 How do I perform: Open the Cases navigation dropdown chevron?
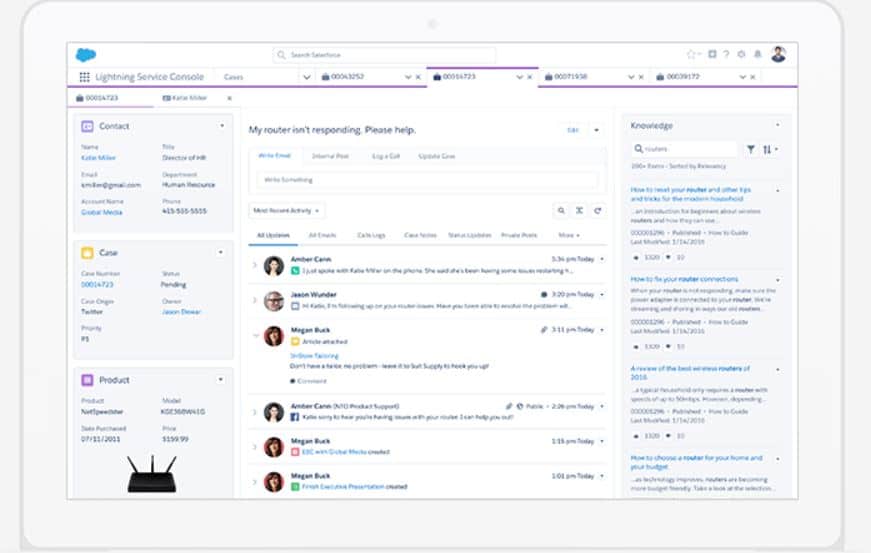pyautogui.click(x=307, y=77)
